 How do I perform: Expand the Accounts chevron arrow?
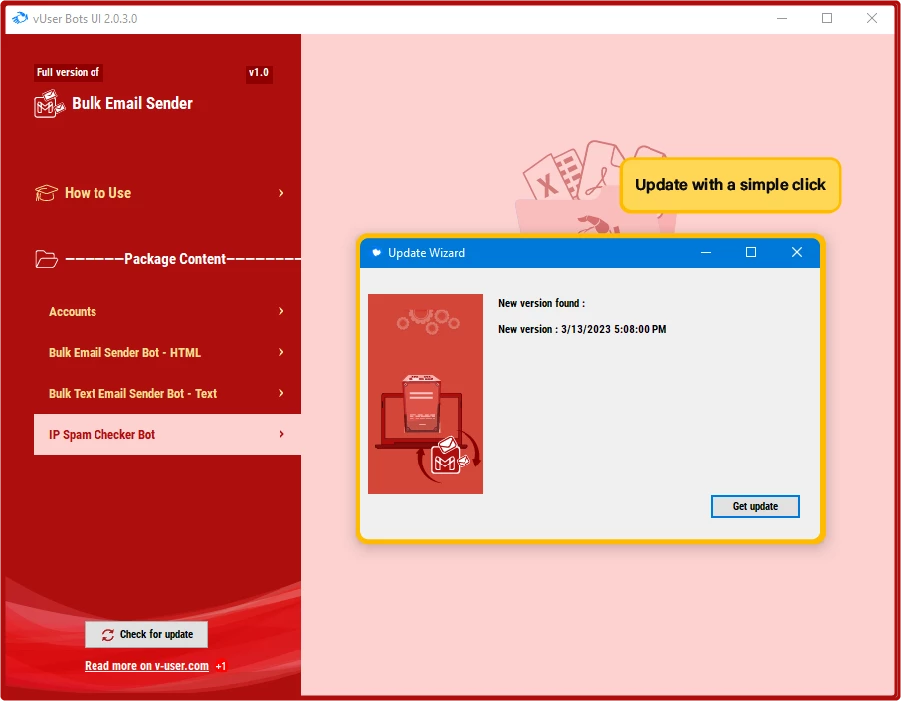tap(281, 311)
